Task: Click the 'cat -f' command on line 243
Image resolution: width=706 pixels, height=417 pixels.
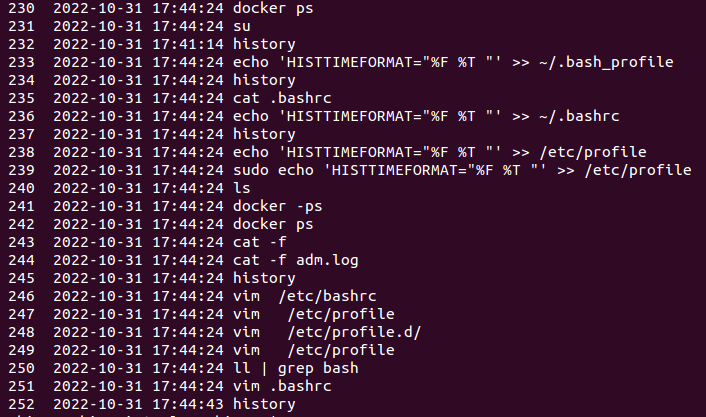Action: coord(260,242)
